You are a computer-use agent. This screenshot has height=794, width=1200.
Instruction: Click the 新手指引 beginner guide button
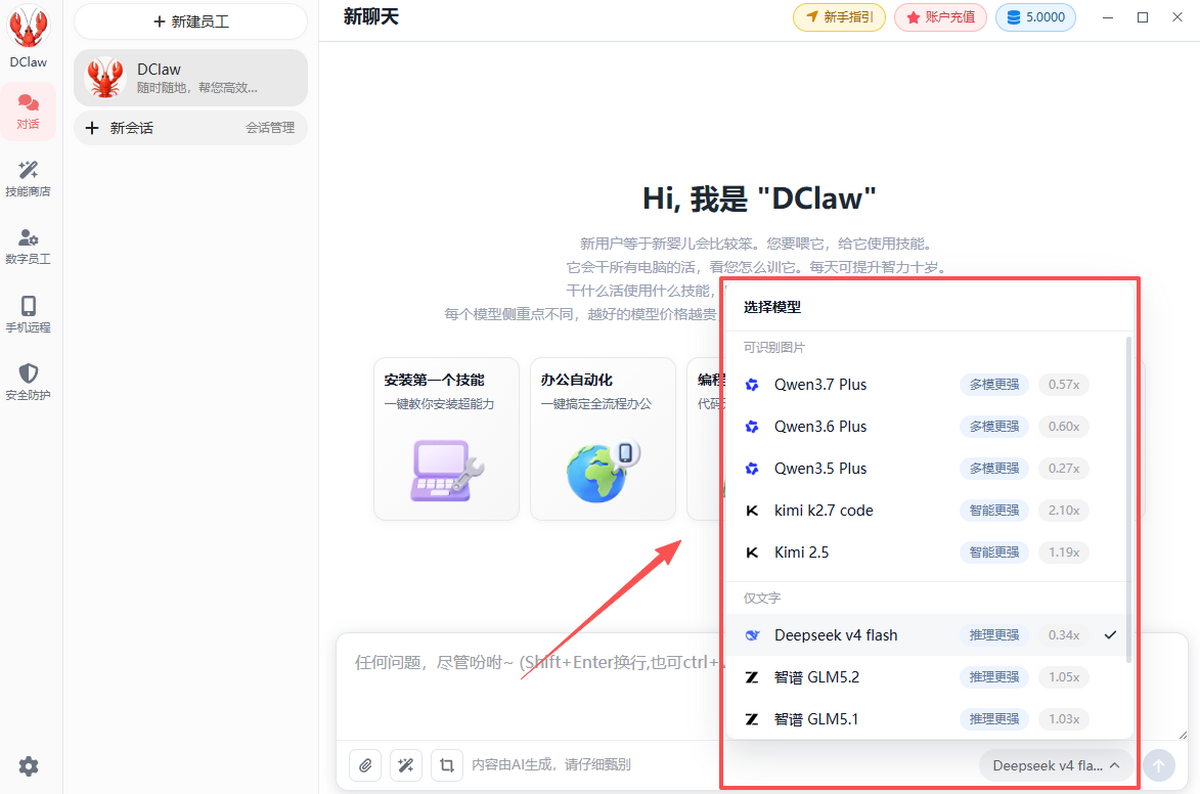click(x=839, y=17)
